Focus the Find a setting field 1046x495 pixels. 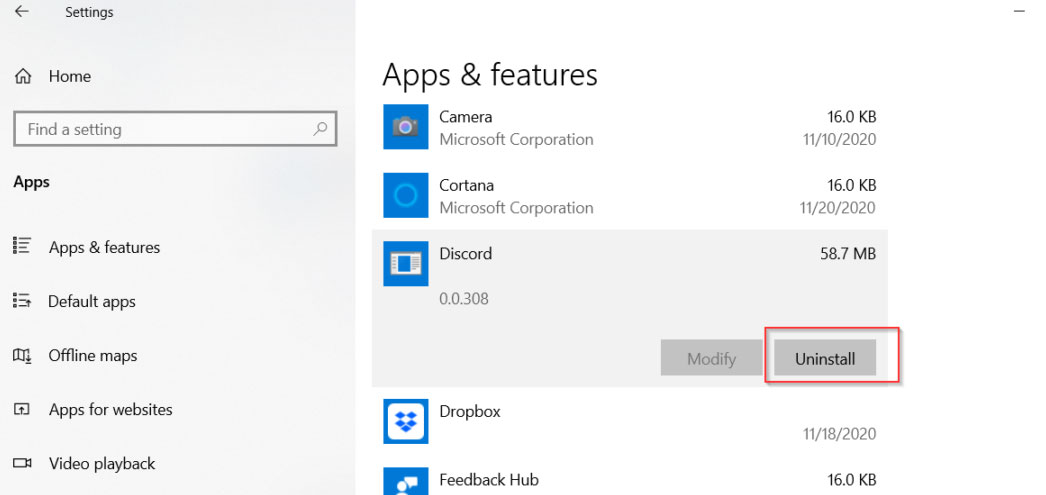(175, 129)
